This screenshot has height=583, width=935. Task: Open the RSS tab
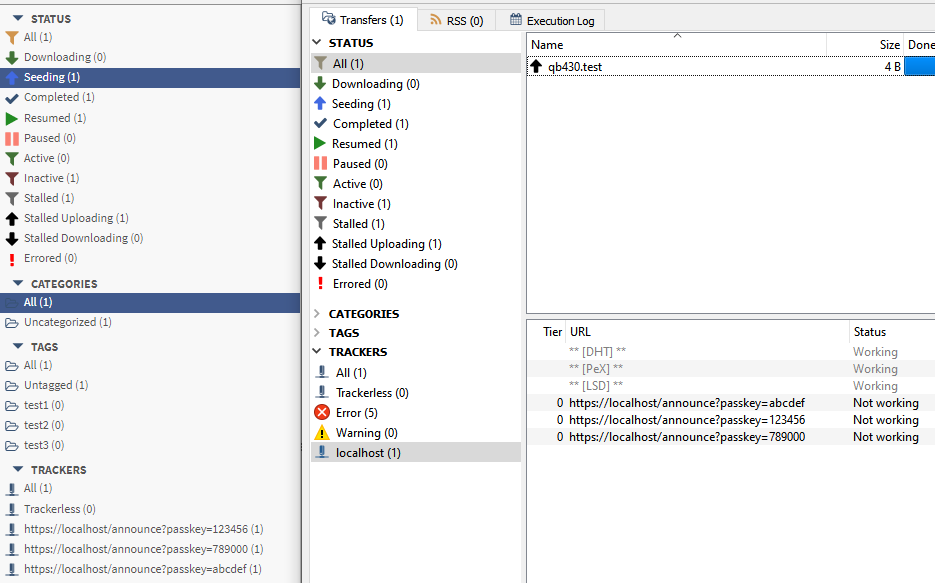coord(456,19)
